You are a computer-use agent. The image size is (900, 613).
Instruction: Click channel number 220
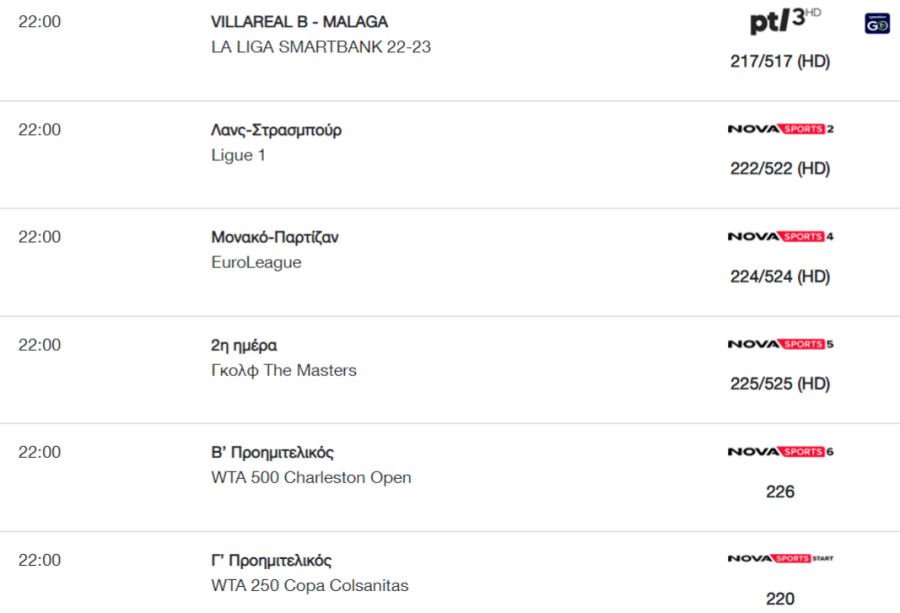pos(780,599)
